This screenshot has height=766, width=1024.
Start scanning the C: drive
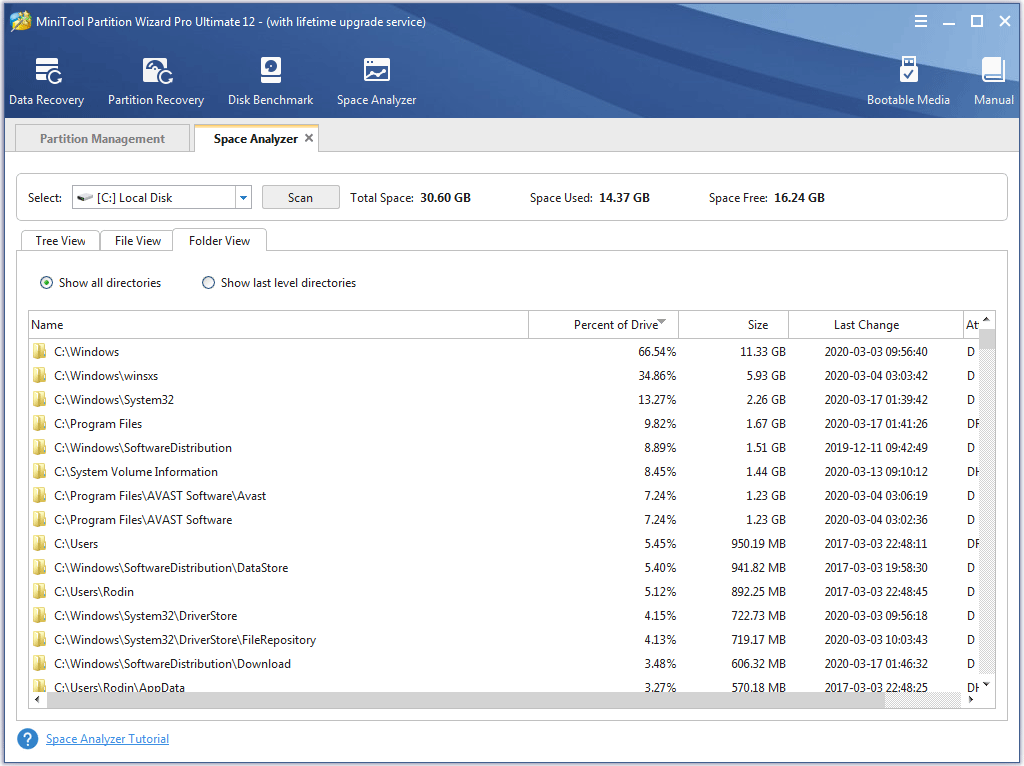click(x=300, y=197)
